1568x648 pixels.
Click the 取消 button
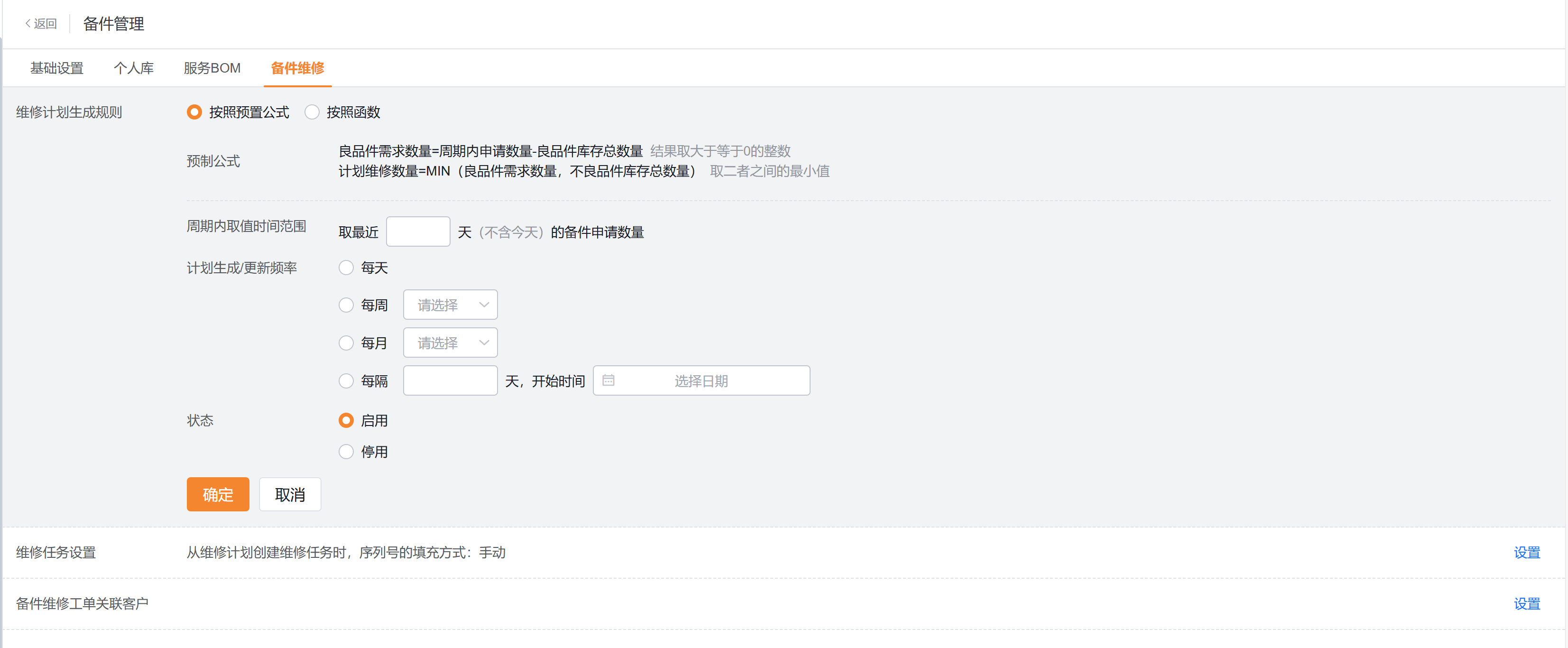click(x=290, y=494)
